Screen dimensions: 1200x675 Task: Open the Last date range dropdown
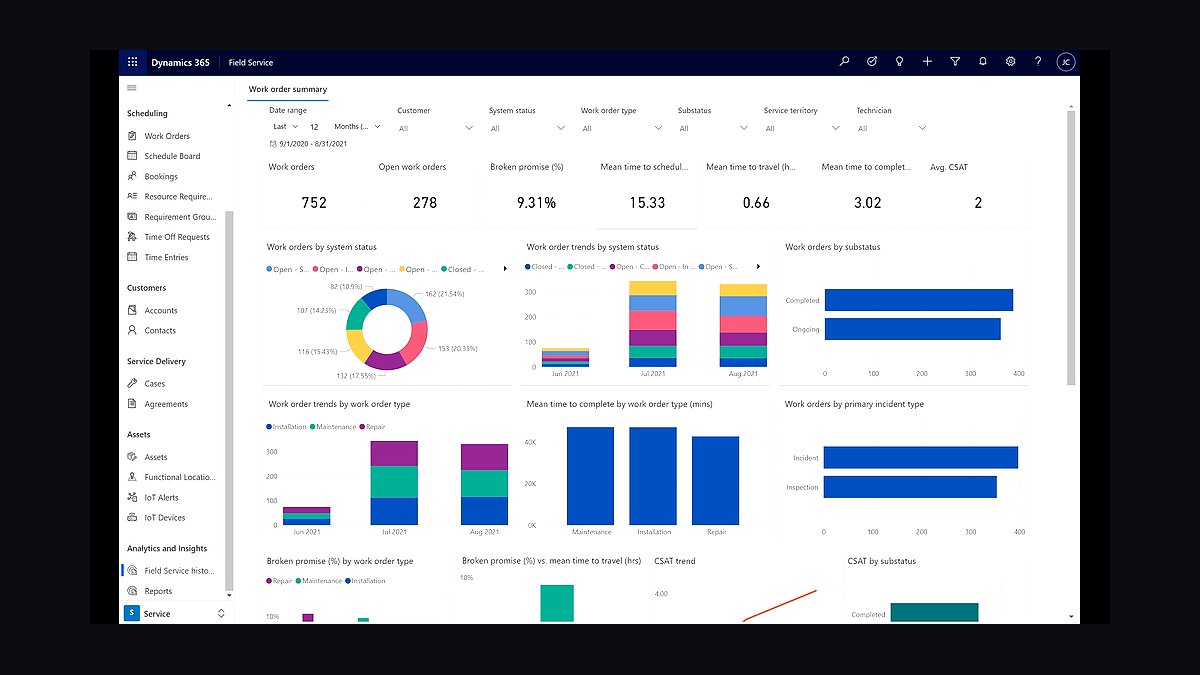point(285,127)
